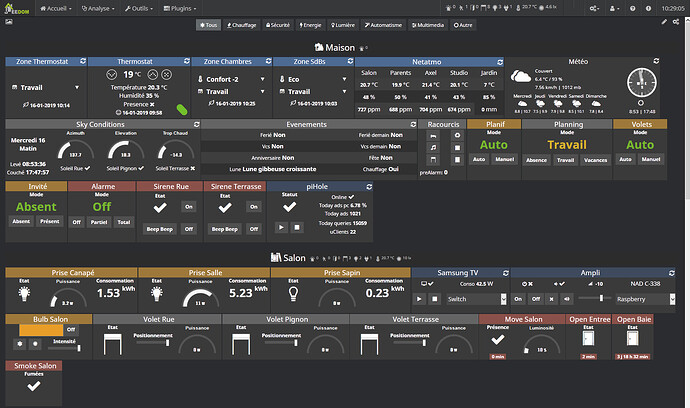Image resolution: width=690 pixels, height=408 pixels.
Task: Set Planif mode to Manuel
Action: [504, 159]
